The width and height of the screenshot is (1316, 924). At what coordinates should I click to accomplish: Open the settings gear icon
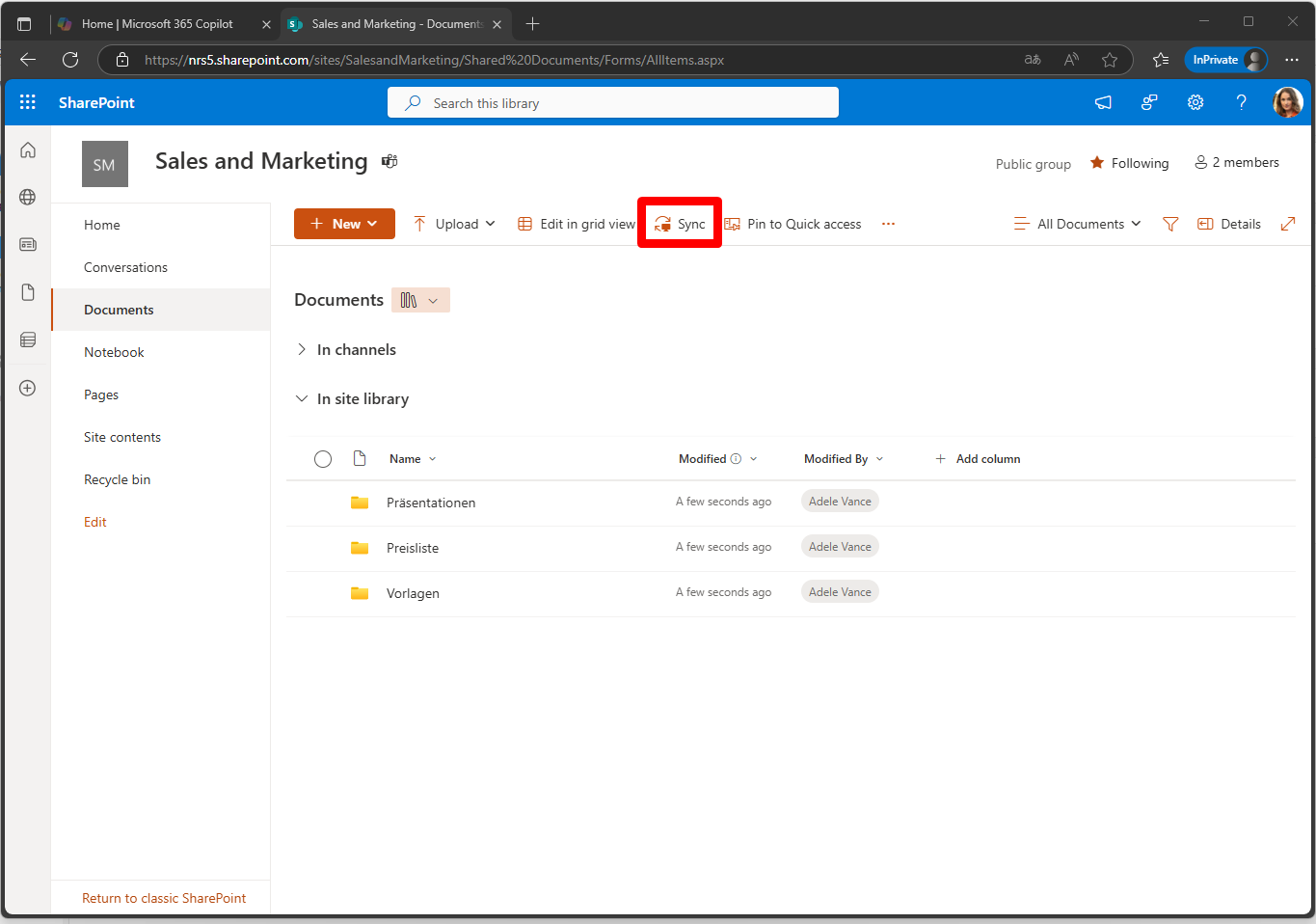[1195, 102]
